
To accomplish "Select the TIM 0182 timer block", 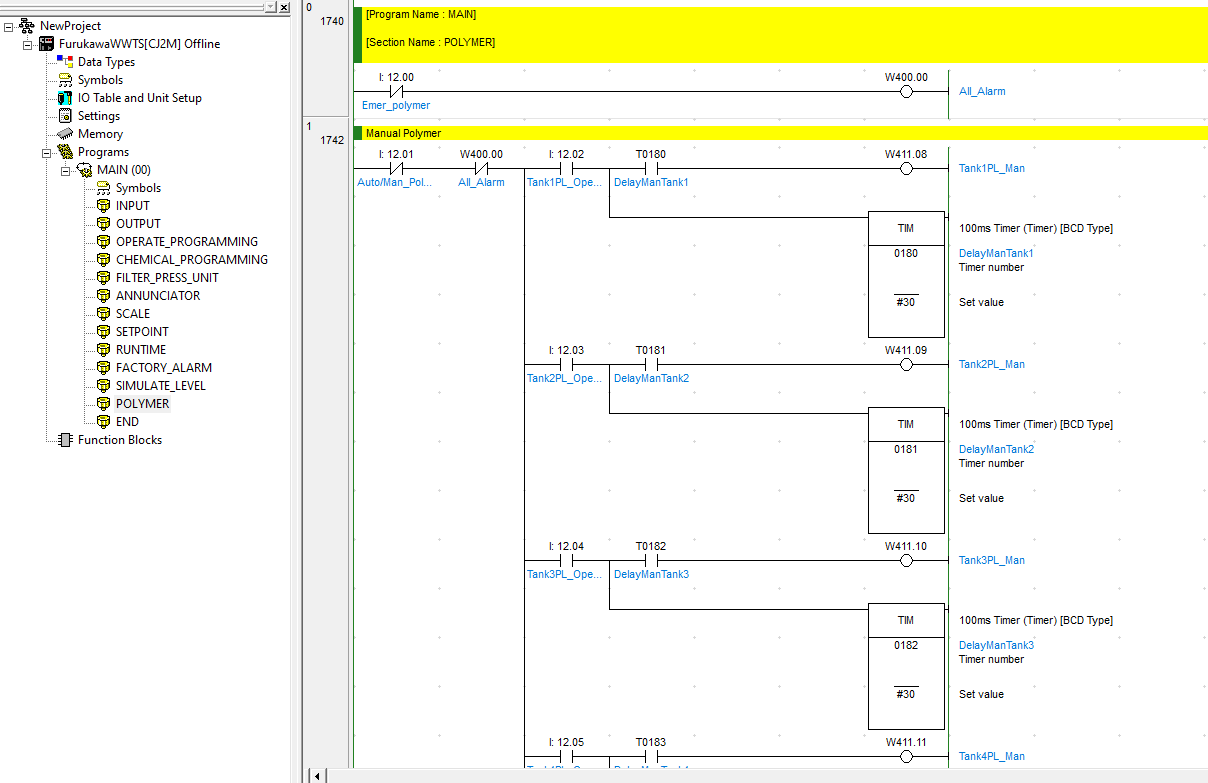I will pyautogui.click(x=906, y=666).
